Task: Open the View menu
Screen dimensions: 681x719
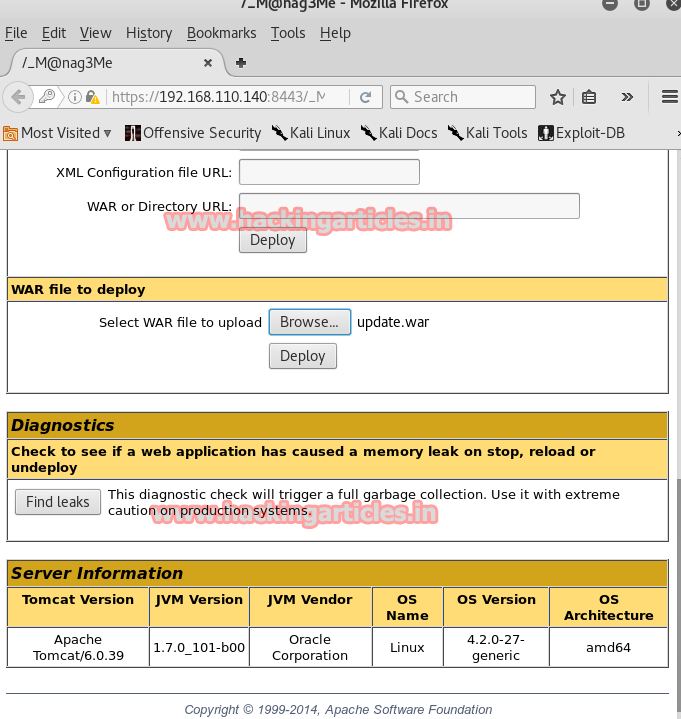Action: click(x=95, y=33)
